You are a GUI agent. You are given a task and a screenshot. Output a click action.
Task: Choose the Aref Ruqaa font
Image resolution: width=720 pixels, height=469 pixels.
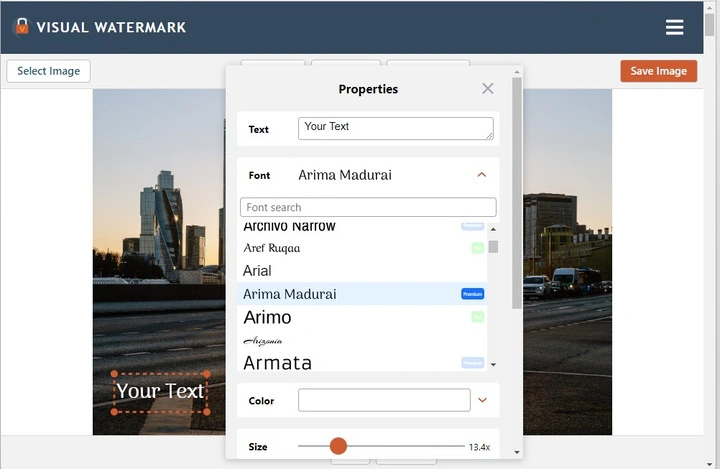[362, 248]
